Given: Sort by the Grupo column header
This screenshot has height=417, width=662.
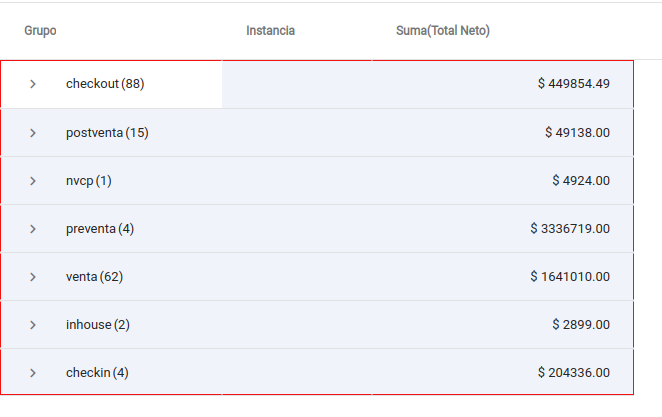Looking at the screenshot, I should coord(40,31).
